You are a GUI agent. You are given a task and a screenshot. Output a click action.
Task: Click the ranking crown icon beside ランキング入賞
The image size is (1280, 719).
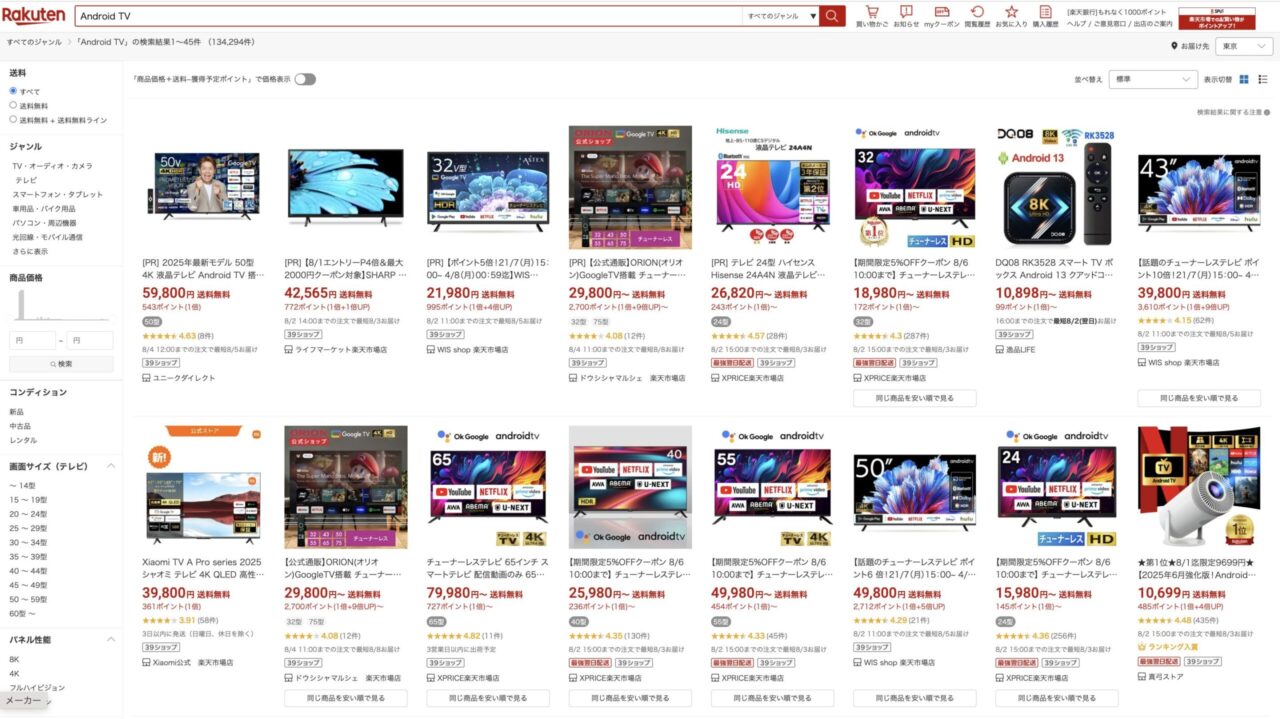click(1143, 647)
